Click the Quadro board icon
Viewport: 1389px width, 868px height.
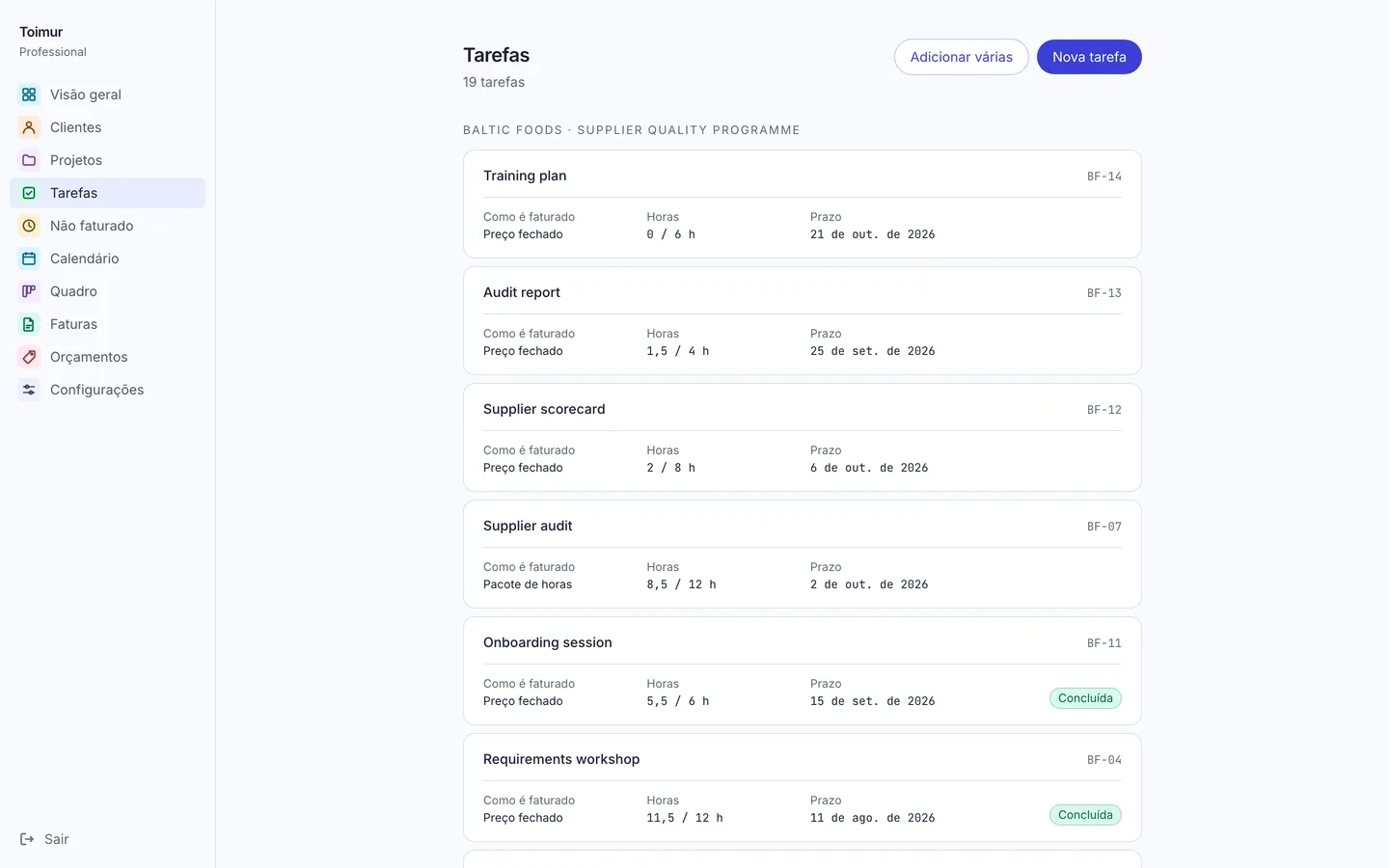29,291
